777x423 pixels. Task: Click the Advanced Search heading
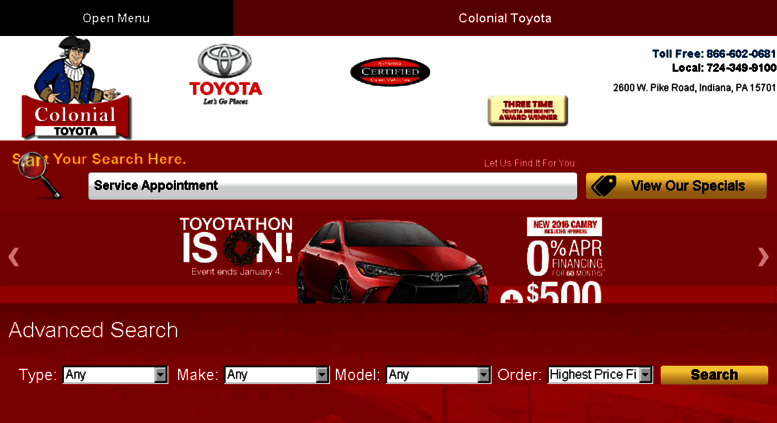point(93,330)
